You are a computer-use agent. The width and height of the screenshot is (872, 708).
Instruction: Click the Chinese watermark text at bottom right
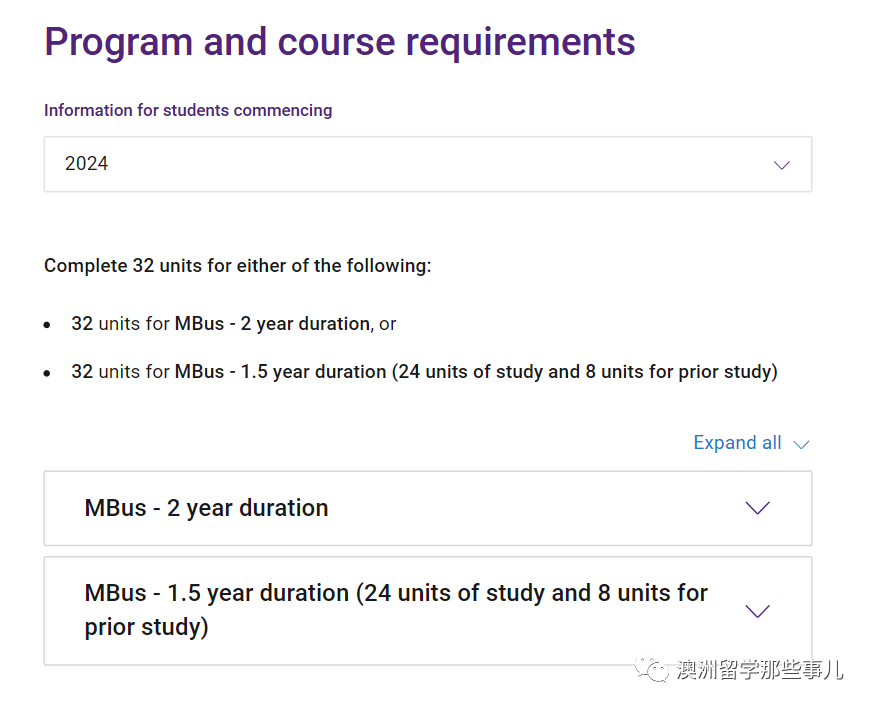[x=760, y=670]
